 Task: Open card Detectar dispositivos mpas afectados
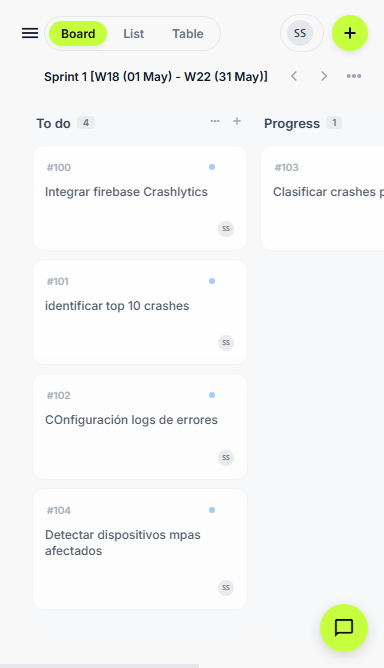pos(140,549)
